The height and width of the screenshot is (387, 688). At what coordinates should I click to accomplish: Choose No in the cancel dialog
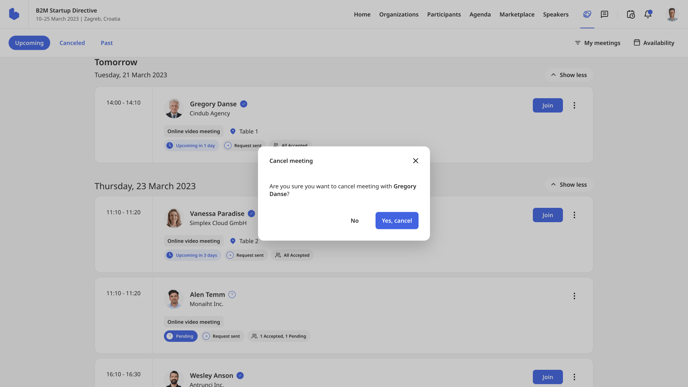(x=355, y=220)
